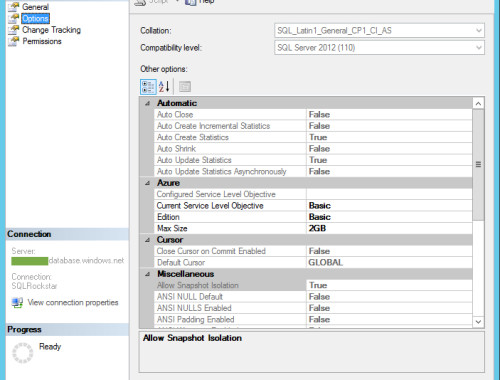Click the SQLRockstar connection name
Screen dimensions: 500x380
tap(34, 286)
